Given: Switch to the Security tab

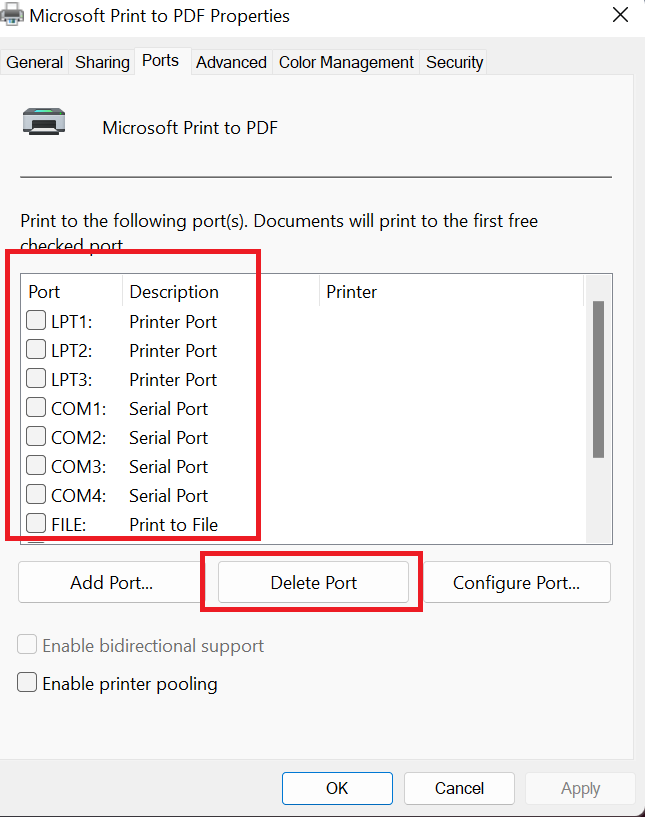Looking at the screenshot, I should click(454, 62).
